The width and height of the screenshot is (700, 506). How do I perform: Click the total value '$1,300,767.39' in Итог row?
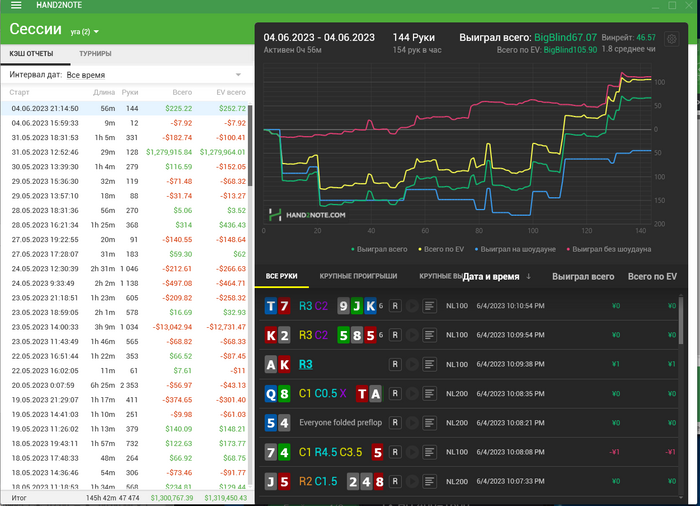click(x=172, y=498)
